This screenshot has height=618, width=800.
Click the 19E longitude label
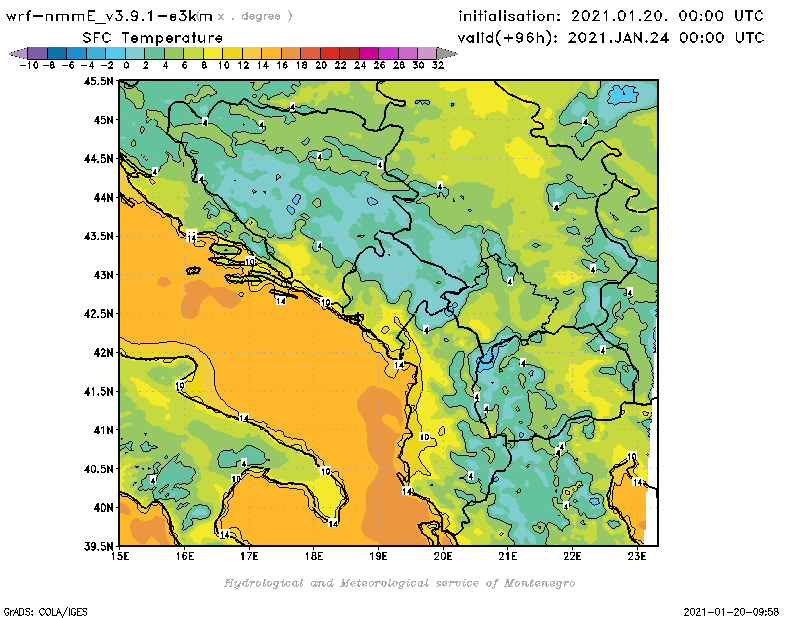379,556
